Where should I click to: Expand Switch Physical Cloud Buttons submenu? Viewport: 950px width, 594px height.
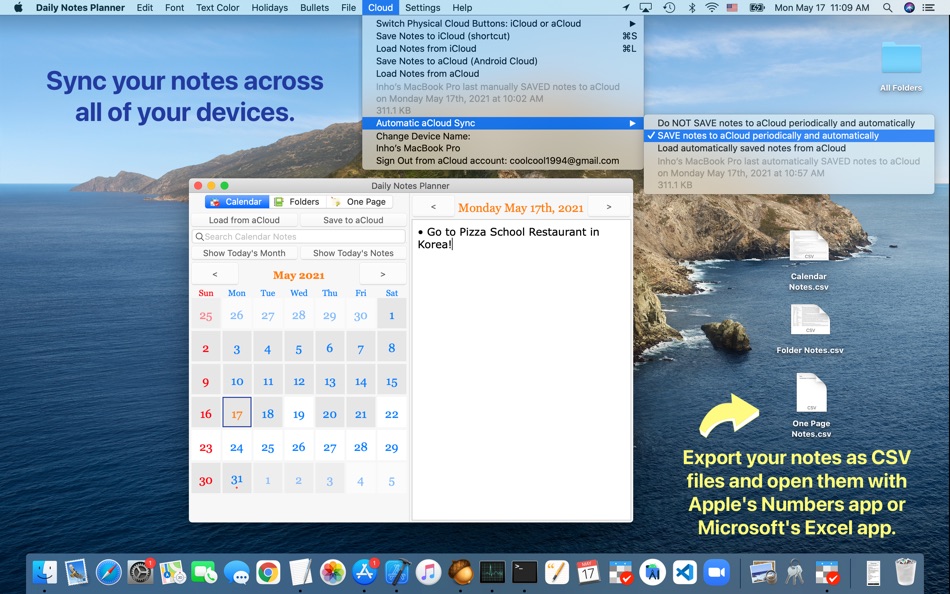pyautogui.click(x=503, y=24)
